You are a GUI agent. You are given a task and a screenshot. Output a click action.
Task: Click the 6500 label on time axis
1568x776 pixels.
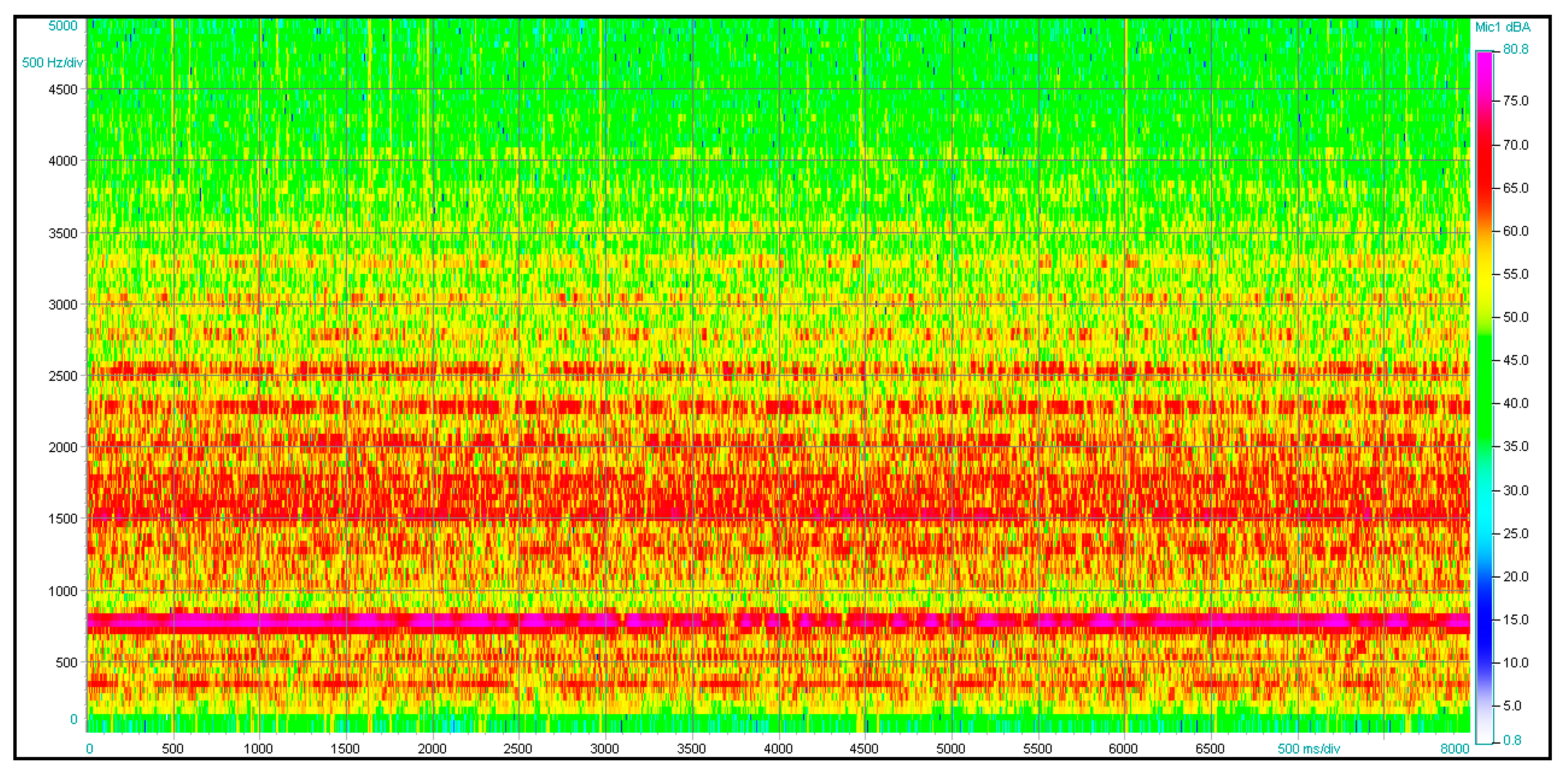(1210, 748)
